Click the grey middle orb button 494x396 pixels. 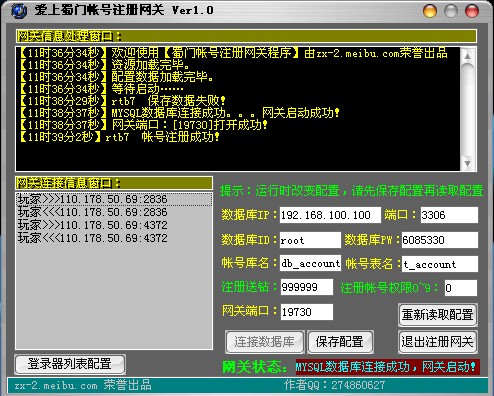pyautogui.click(x=451, y=11)
